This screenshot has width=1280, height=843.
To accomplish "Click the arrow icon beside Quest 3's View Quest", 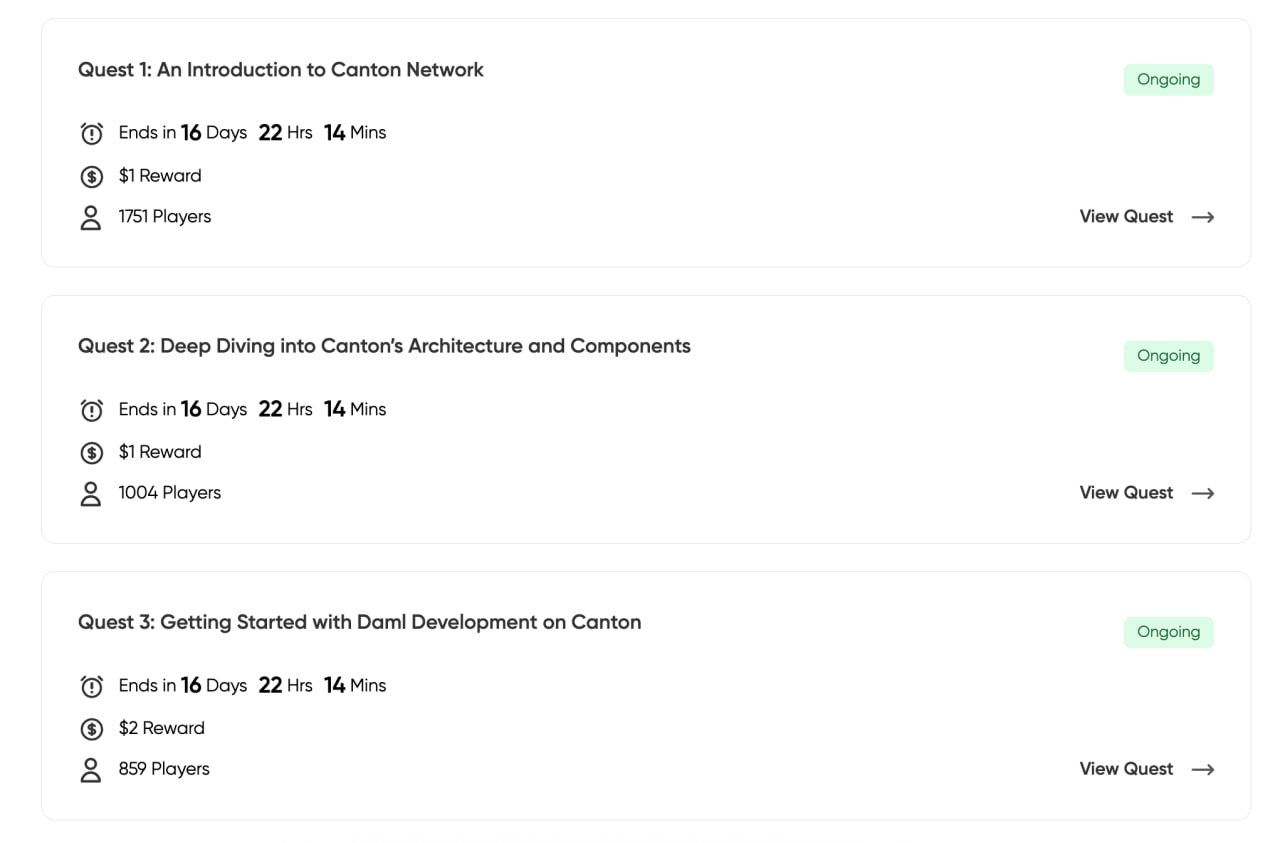I will coord(1203,769).
